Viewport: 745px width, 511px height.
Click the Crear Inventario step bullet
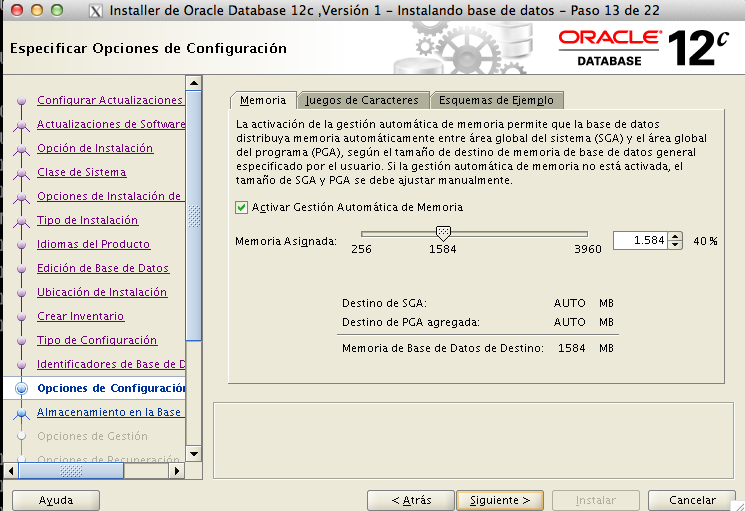21,316
